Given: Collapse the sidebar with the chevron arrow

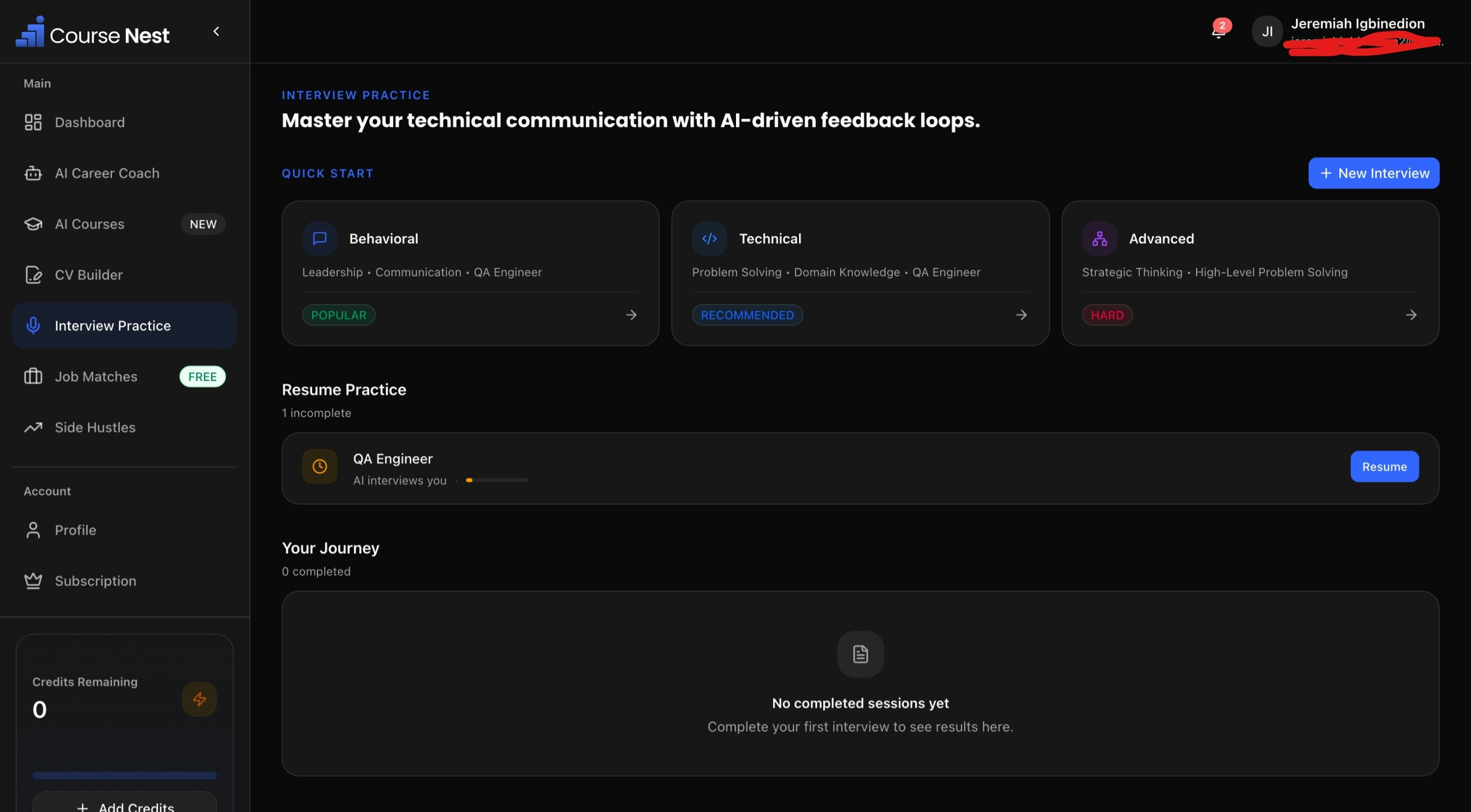Looking at the screenshot, I should click(216, 31).
